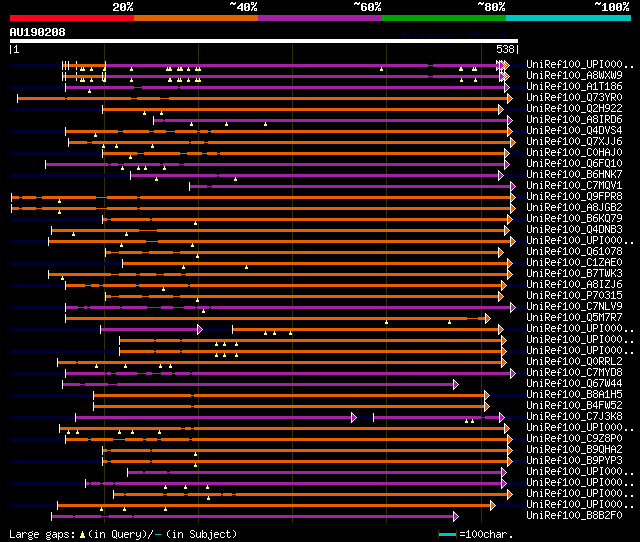Click the white AU190208 query sequence bar
Screen dimensions: 640x542
[264, 41]
